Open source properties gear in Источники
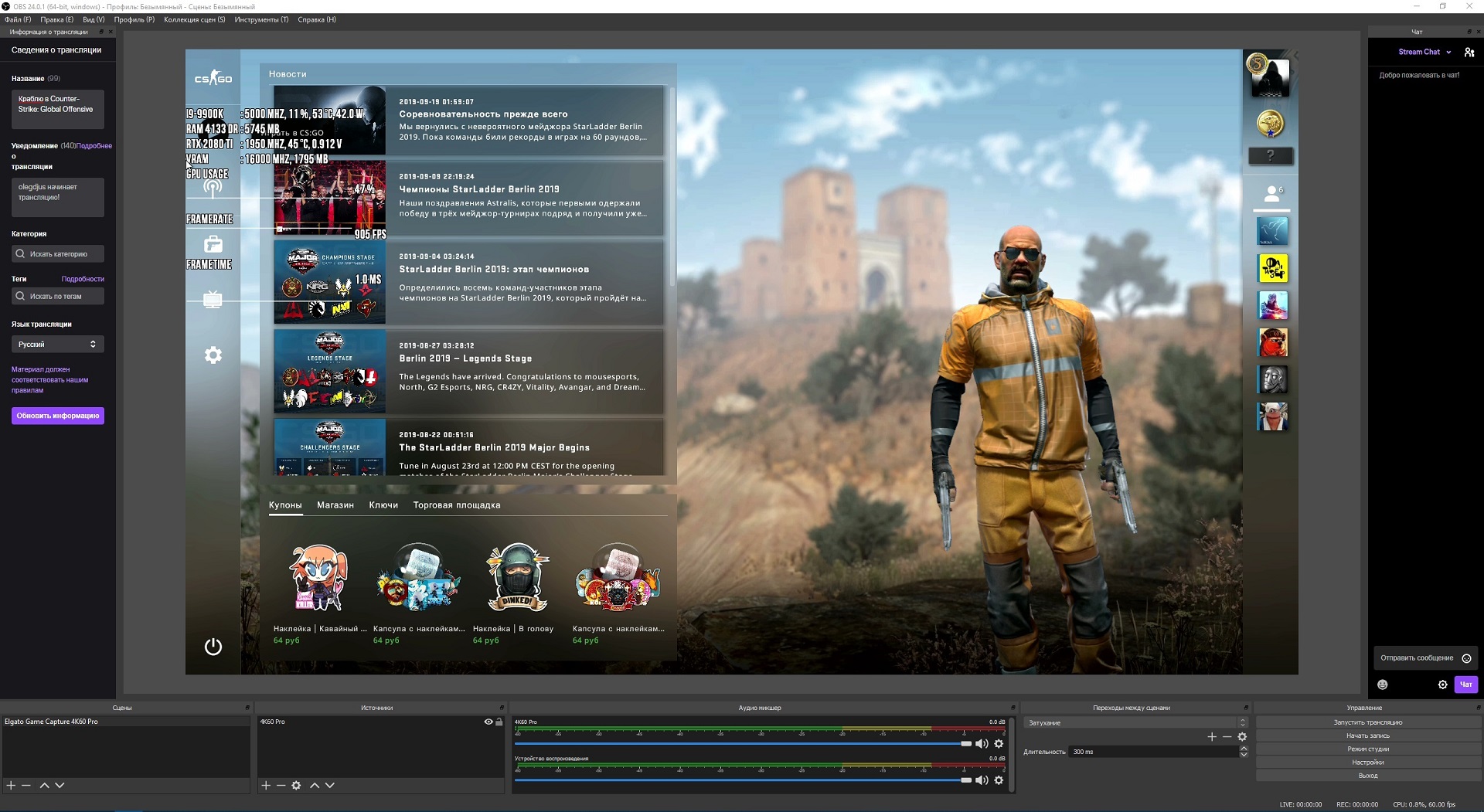The width and height of the screenshot is (1484, 812). [x=296, y=785]
